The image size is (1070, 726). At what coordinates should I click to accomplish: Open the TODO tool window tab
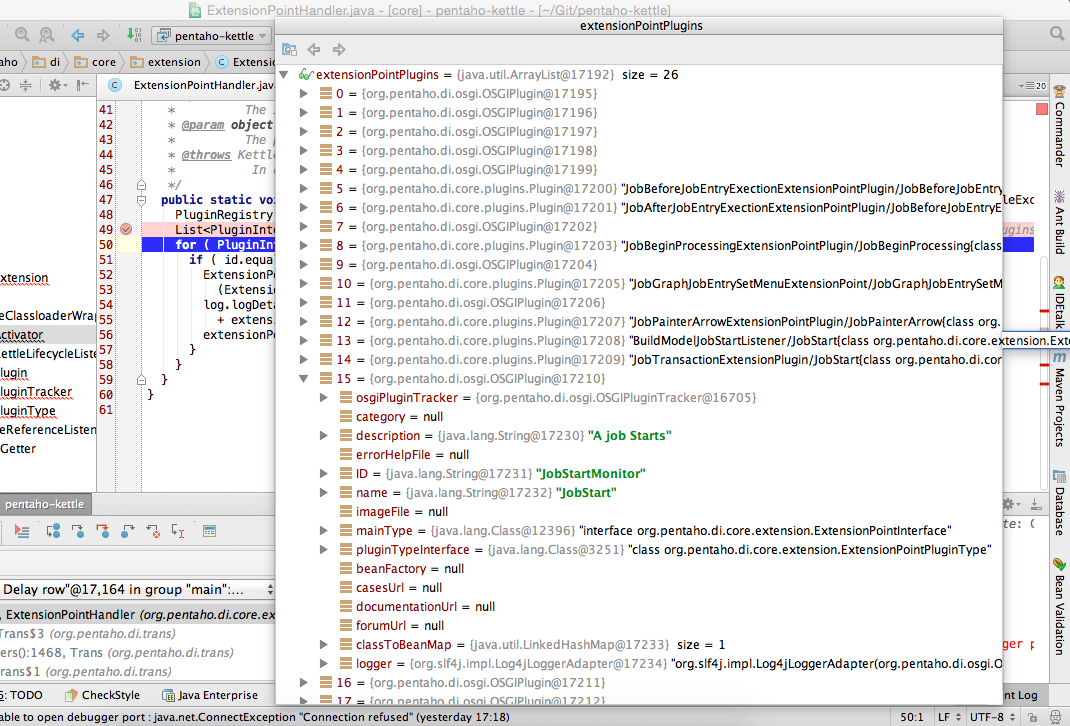coord(23,695)
